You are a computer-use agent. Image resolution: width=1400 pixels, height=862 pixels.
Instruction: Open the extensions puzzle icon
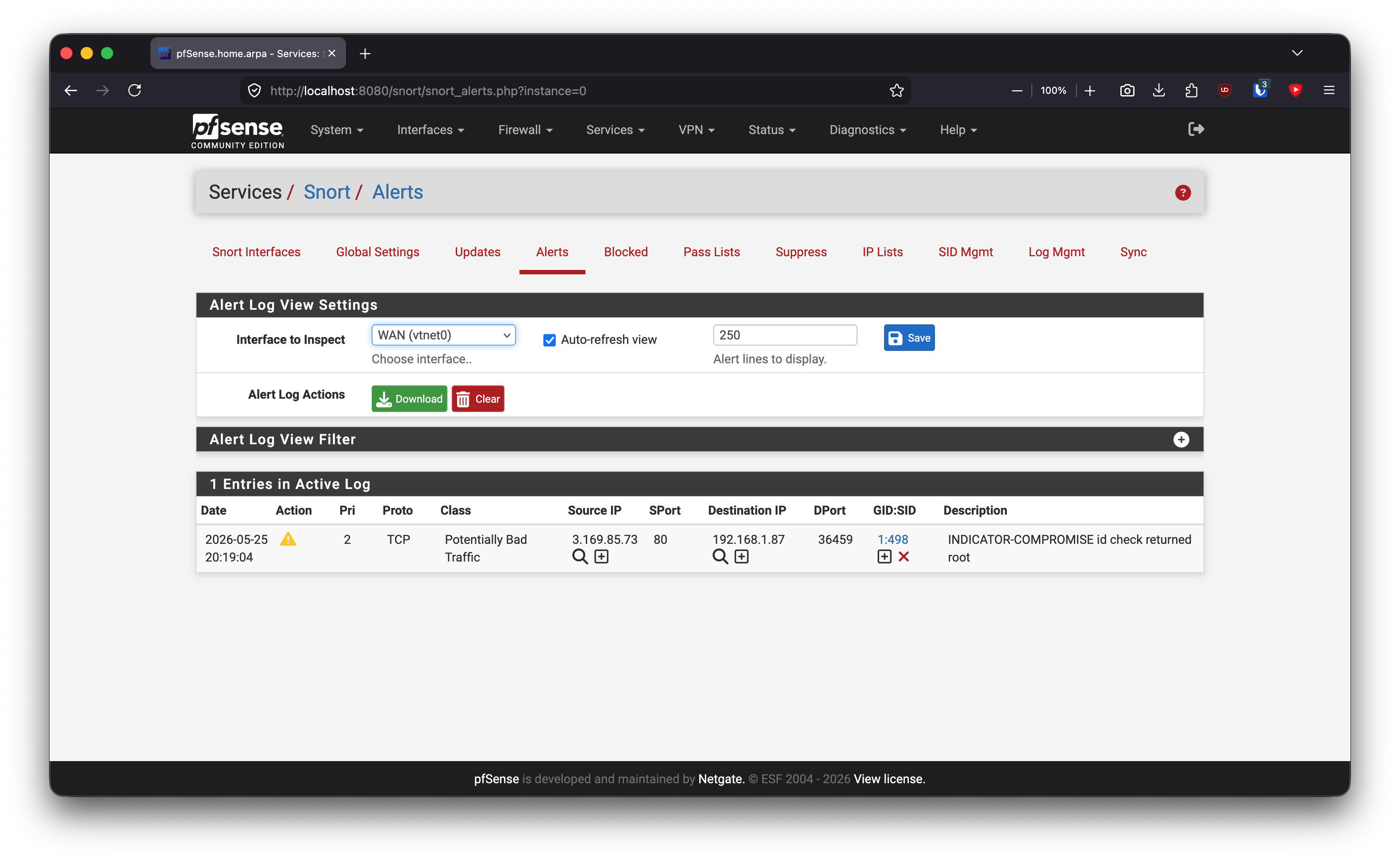1191,91
